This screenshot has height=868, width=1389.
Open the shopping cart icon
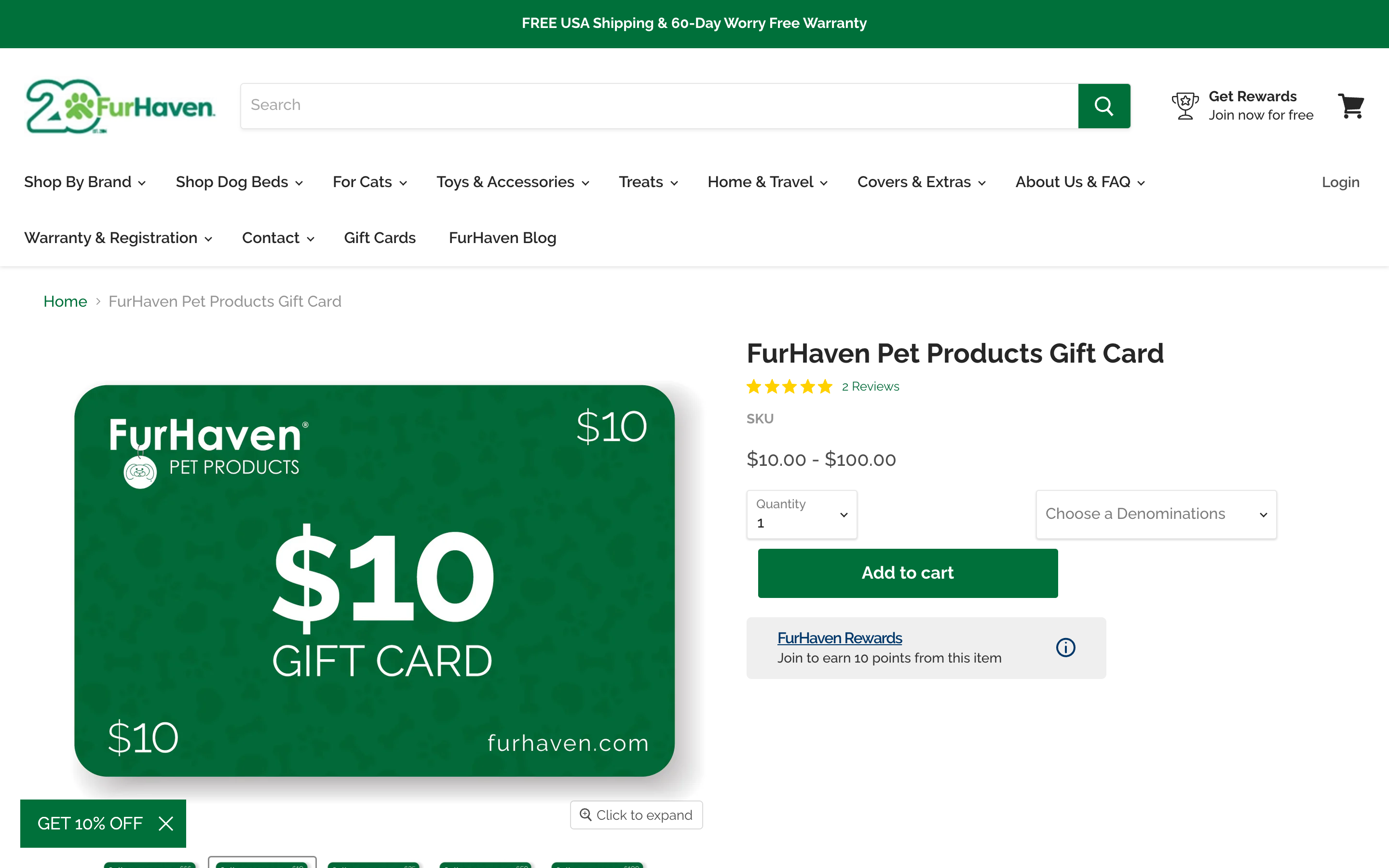[1350, 106]
